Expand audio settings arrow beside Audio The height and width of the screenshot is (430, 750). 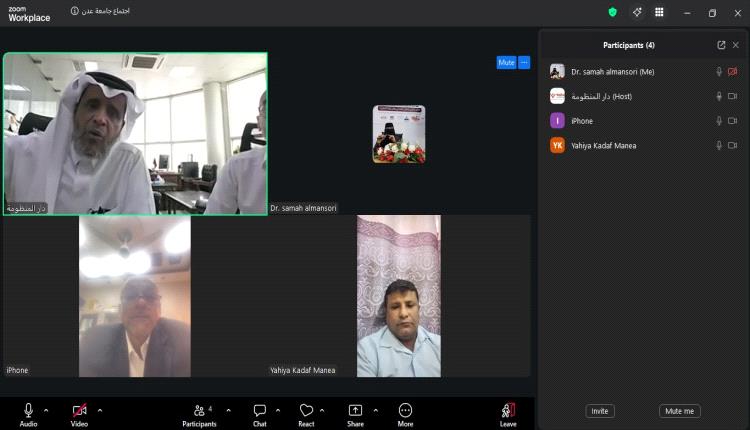tap(46, 410)
